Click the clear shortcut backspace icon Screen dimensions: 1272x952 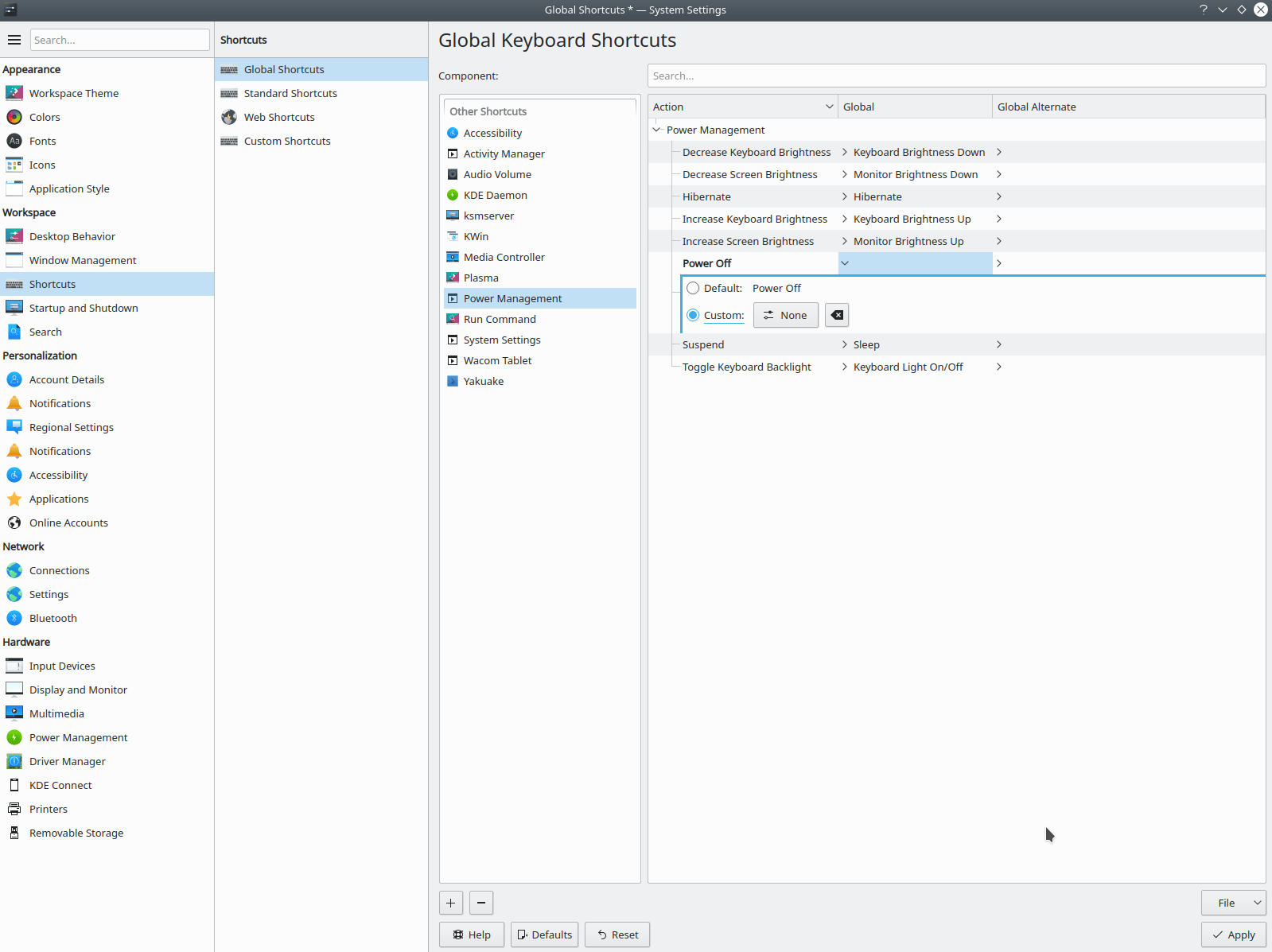837,315
